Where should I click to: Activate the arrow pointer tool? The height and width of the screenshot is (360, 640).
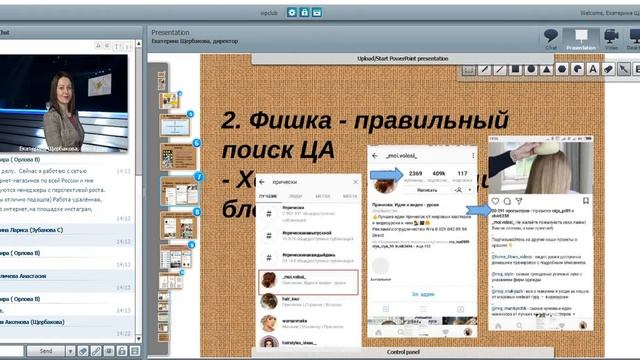tap(624, 70)
